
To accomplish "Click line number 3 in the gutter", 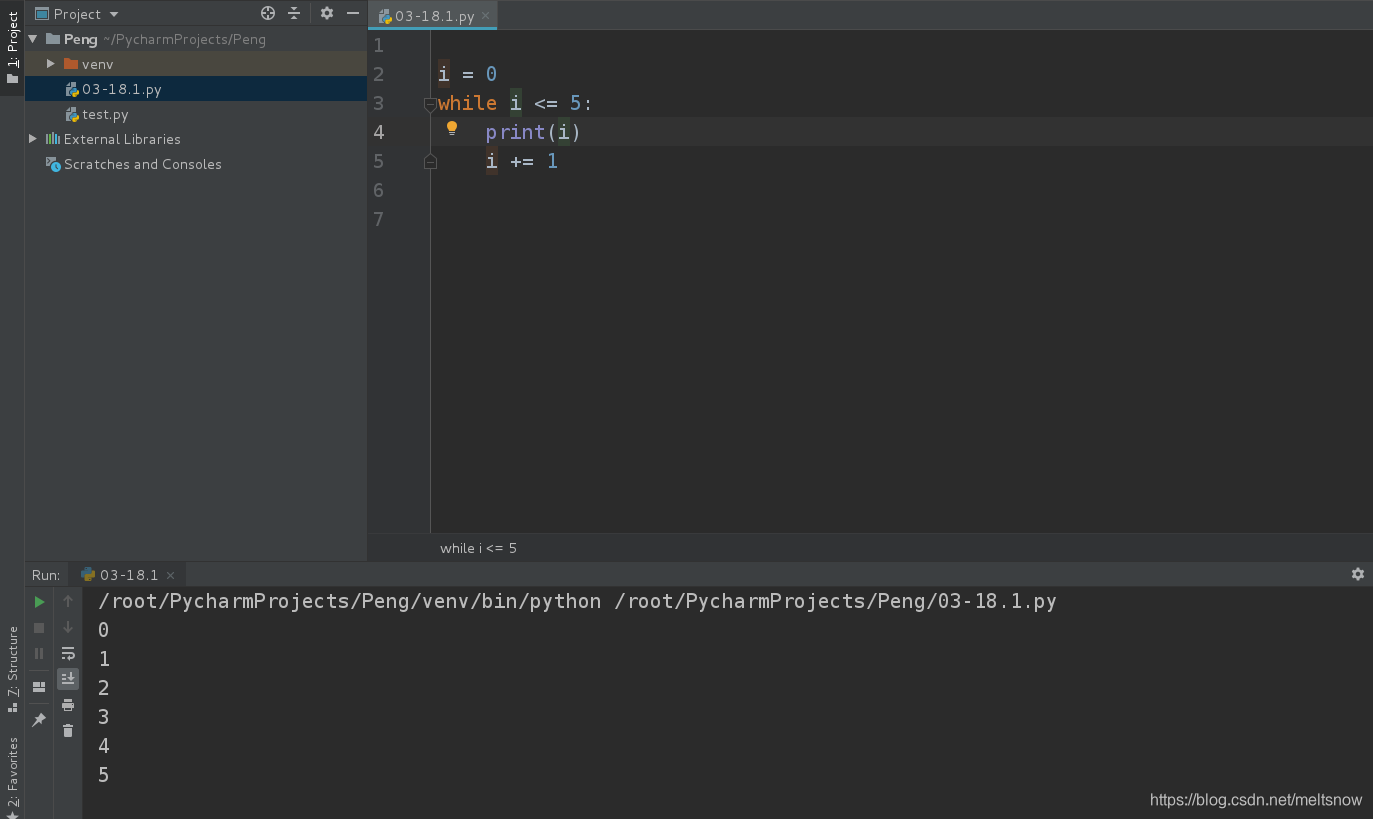I will click(378, 103).
